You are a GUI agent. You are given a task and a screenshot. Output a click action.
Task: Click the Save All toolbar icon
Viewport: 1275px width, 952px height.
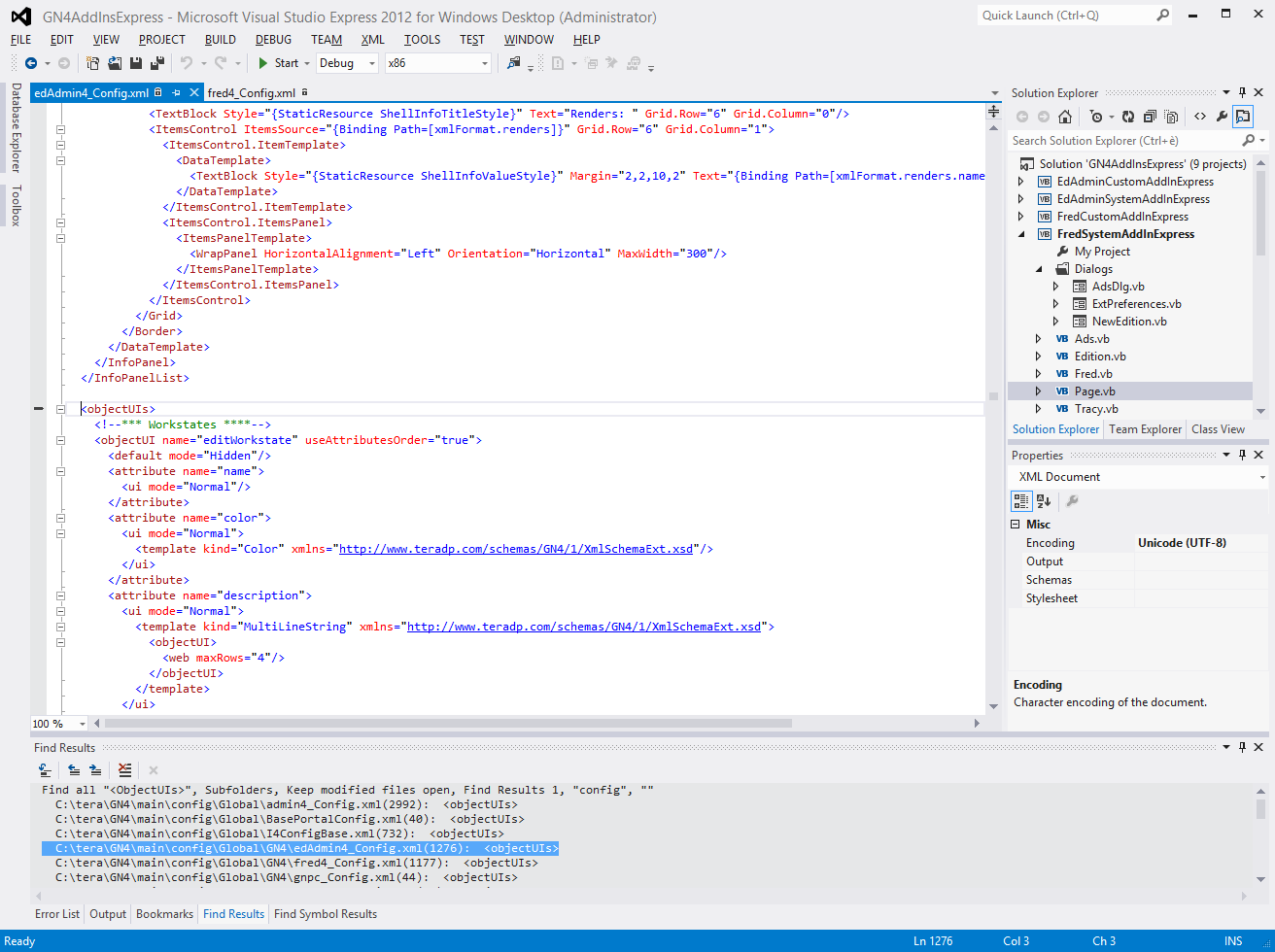(x=155, y=63)
